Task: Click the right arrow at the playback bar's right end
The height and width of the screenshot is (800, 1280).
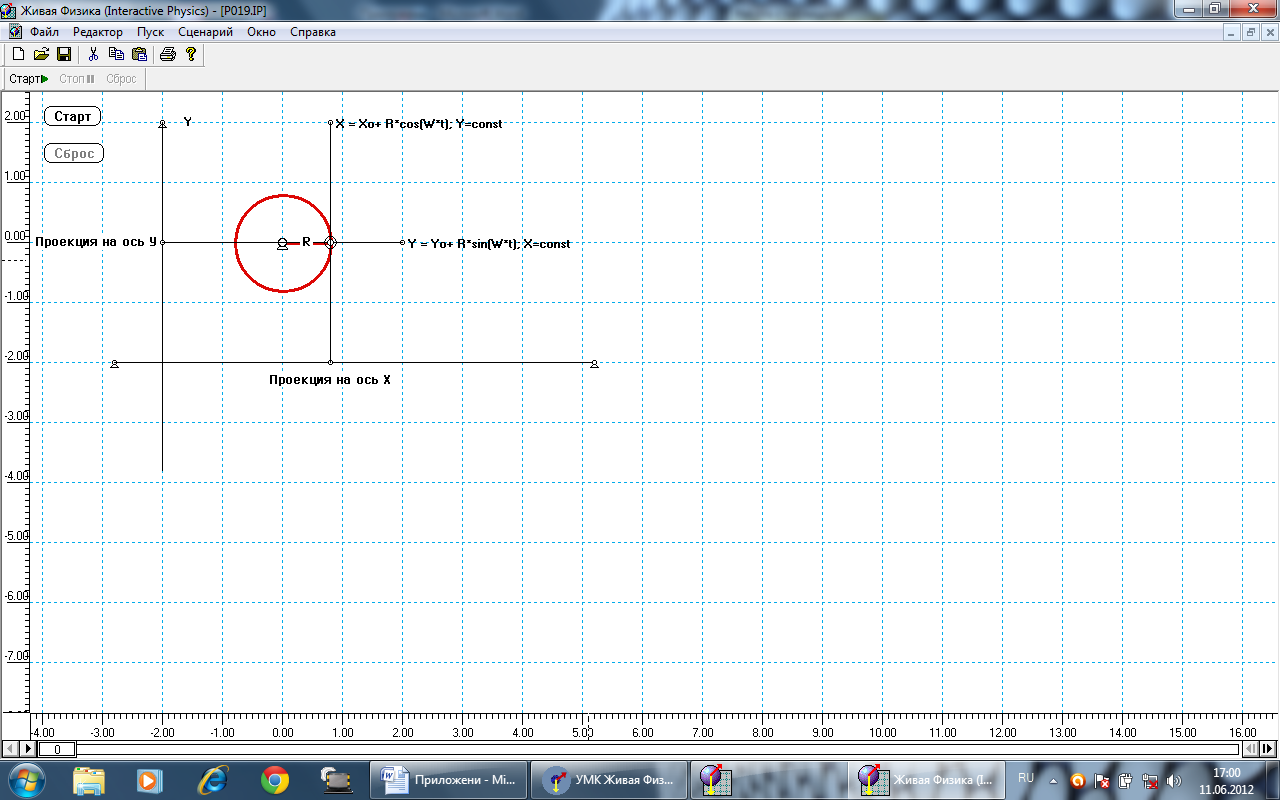Action: point(1268,748)
